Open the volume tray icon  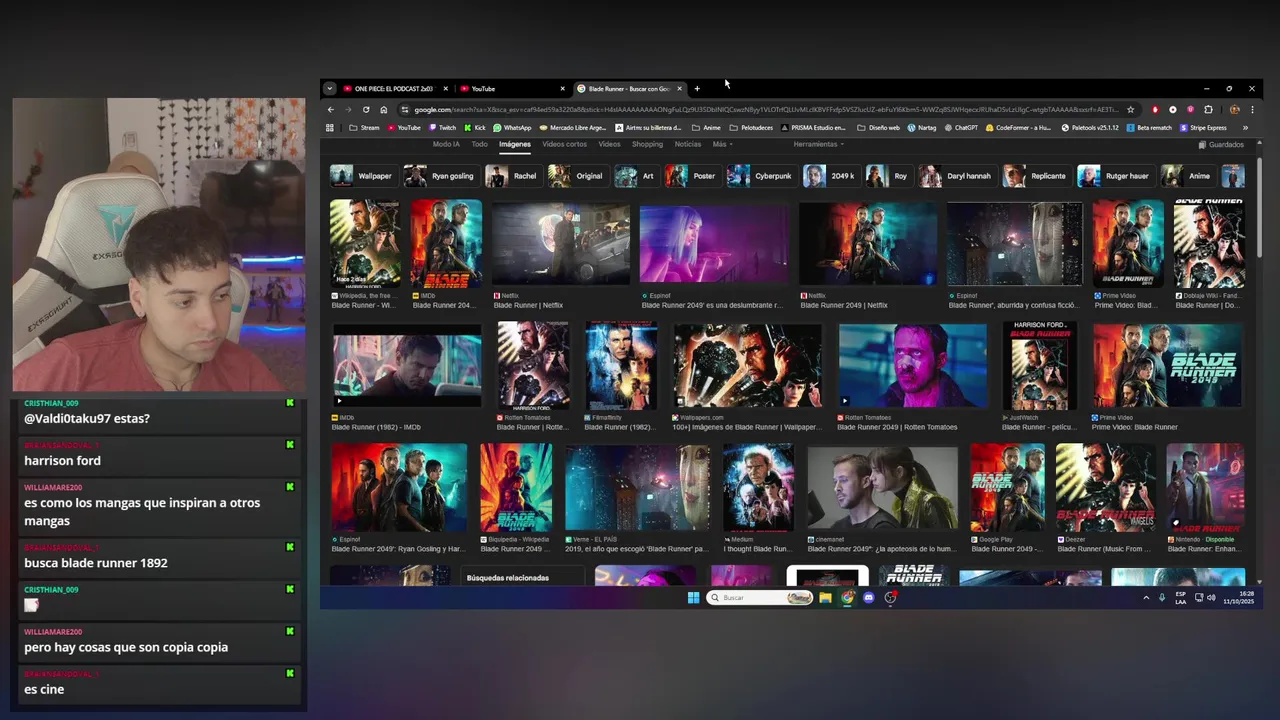click(x=1211, y=598)
